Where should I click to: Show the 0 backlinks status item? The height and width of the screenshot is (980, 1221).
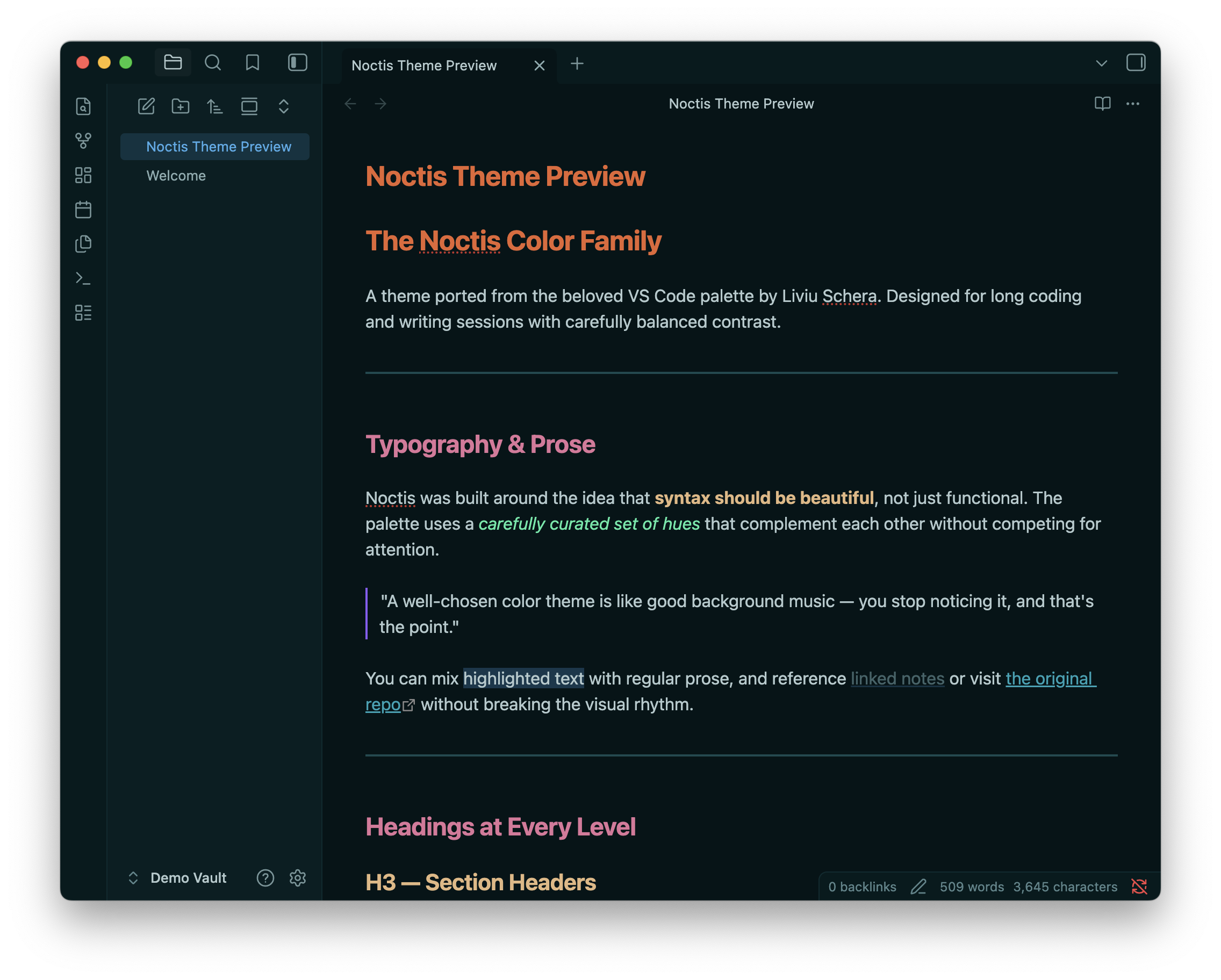tap(862, 887)
